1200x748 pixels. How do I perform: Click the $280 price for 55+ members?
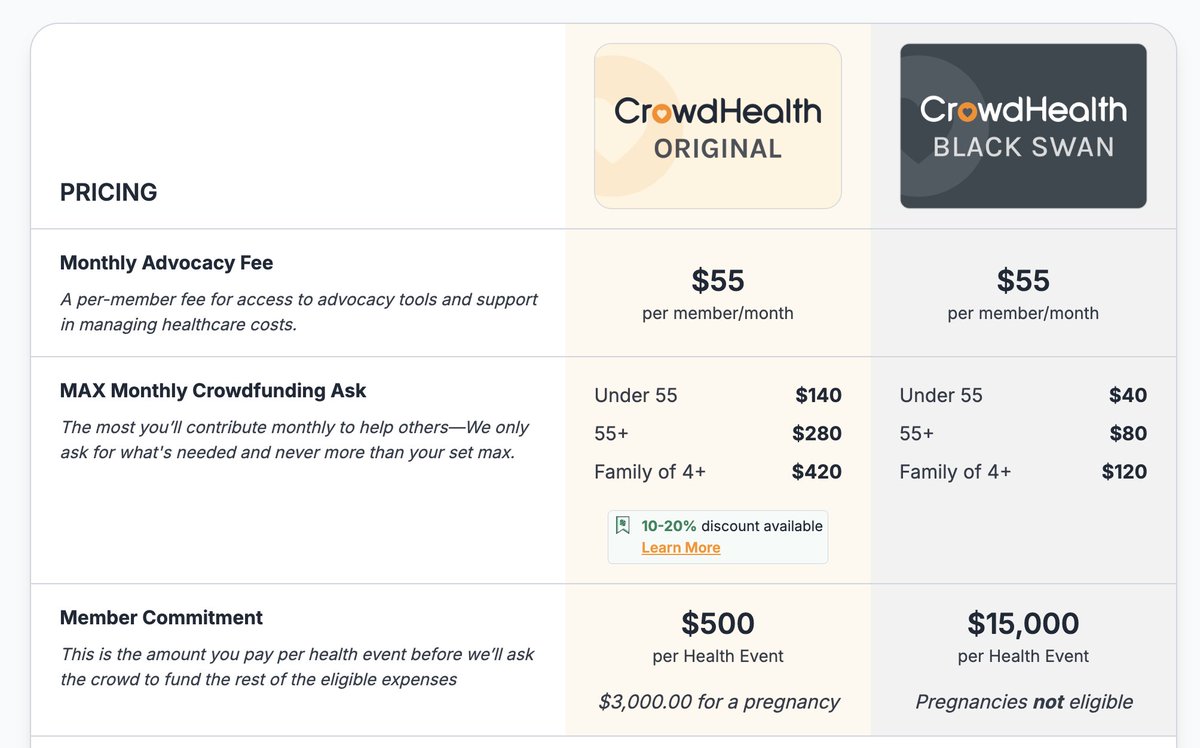click(x=816, y=434)
